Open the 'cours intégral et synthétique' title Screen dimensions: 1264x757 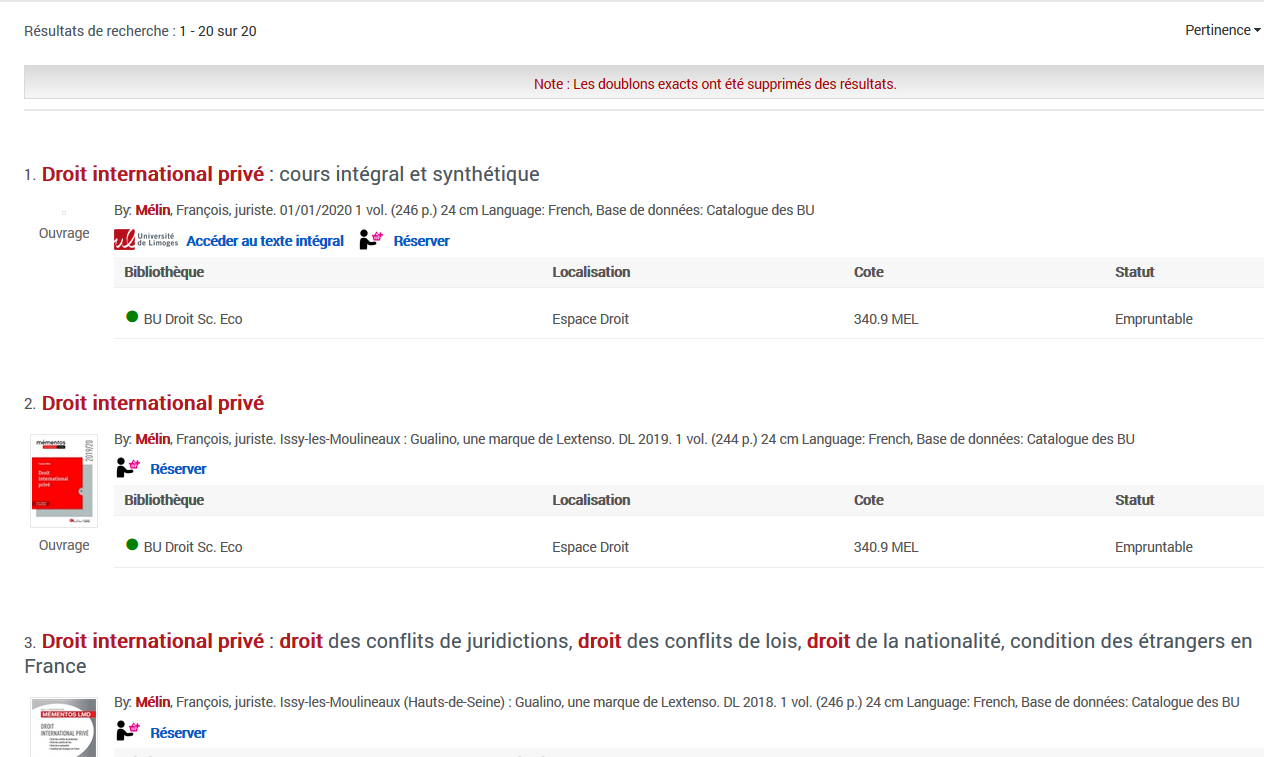[290, 174]
